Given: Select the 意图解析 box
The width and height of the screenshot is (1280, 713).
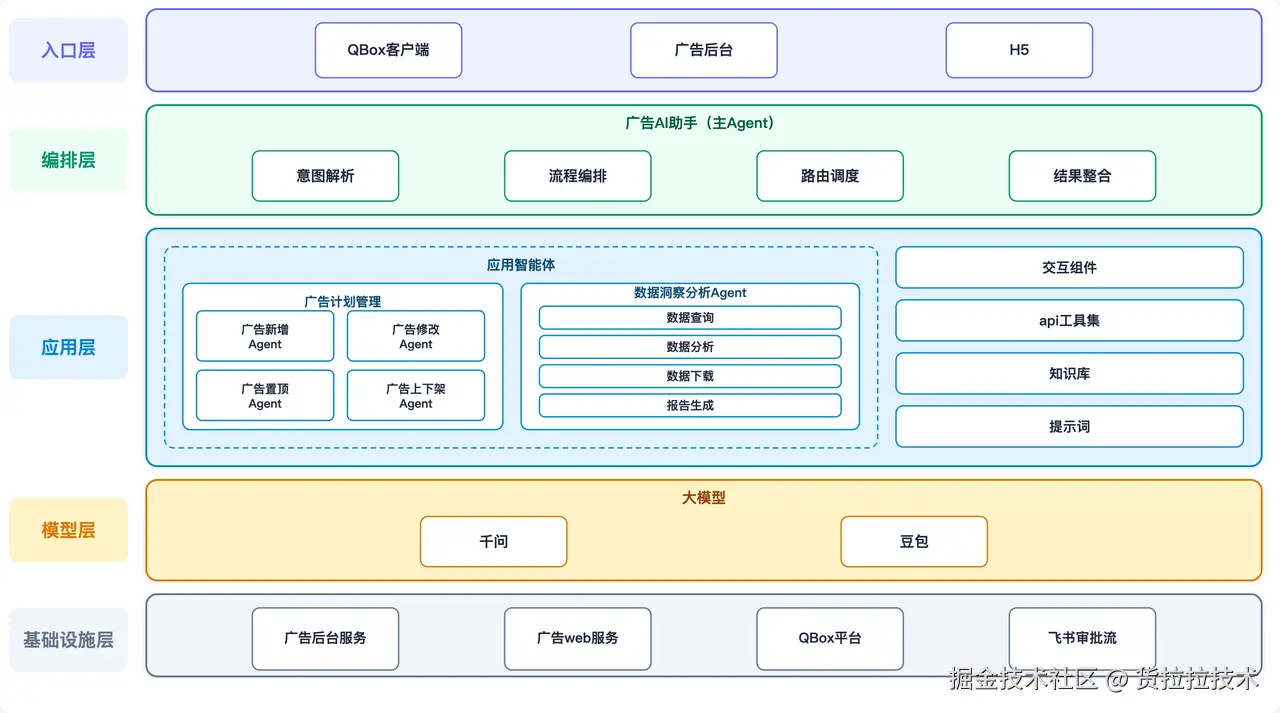Looking at the screenshot, I should click(325, 176).
